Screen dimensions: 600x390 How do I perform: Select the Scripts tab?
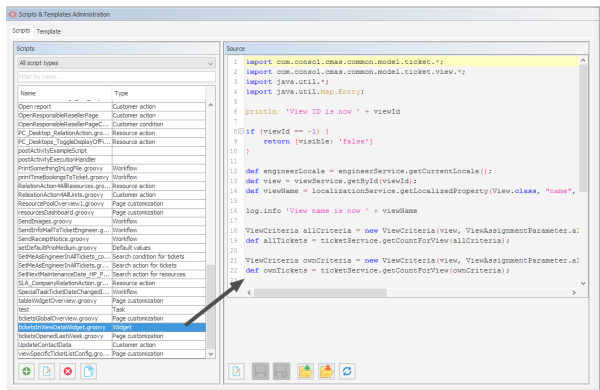click(21, 31)
